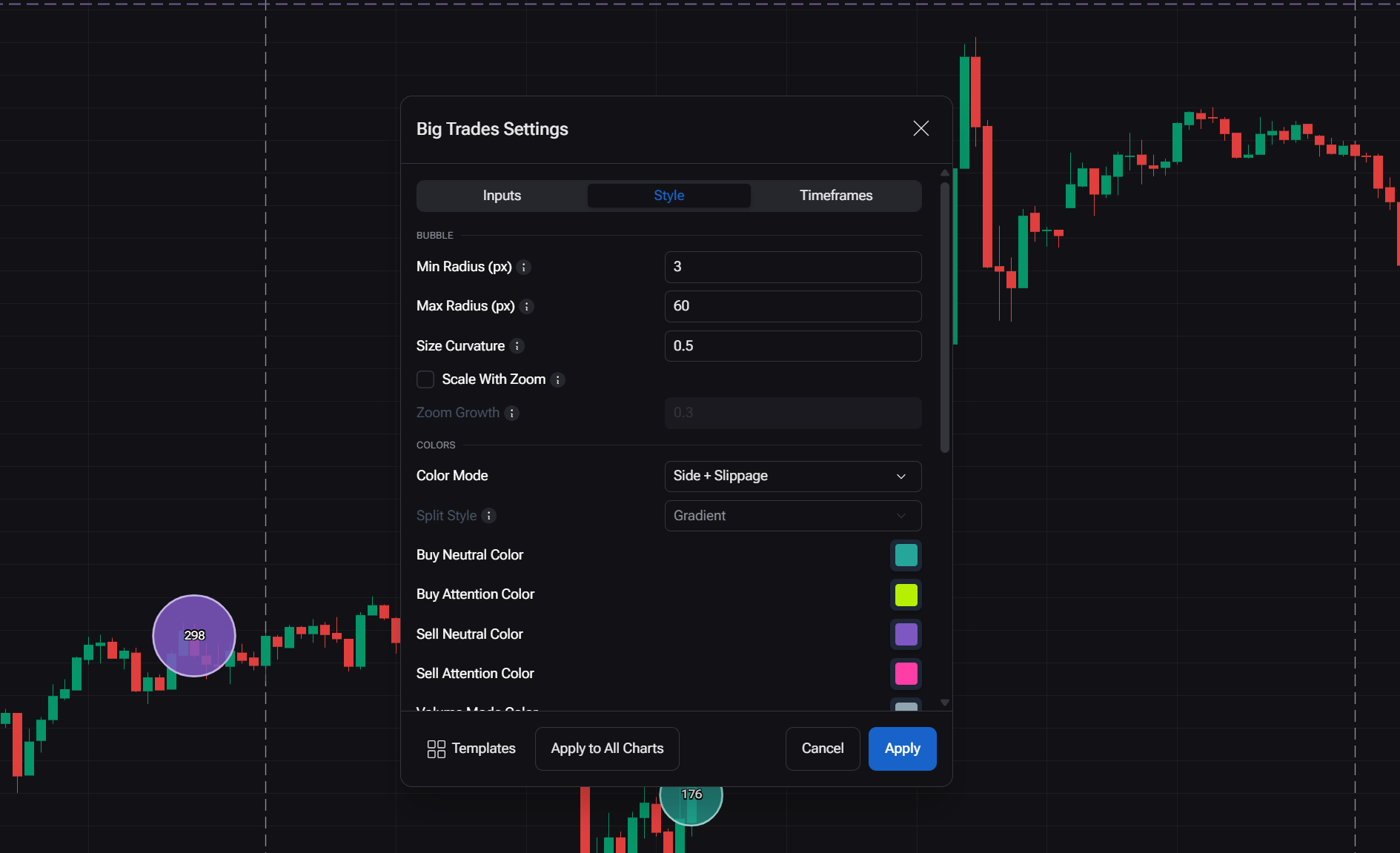The height and width of the screenshot is (853, 1400).
Task: Click the Min Radius input field
Action: pos(793,267)
